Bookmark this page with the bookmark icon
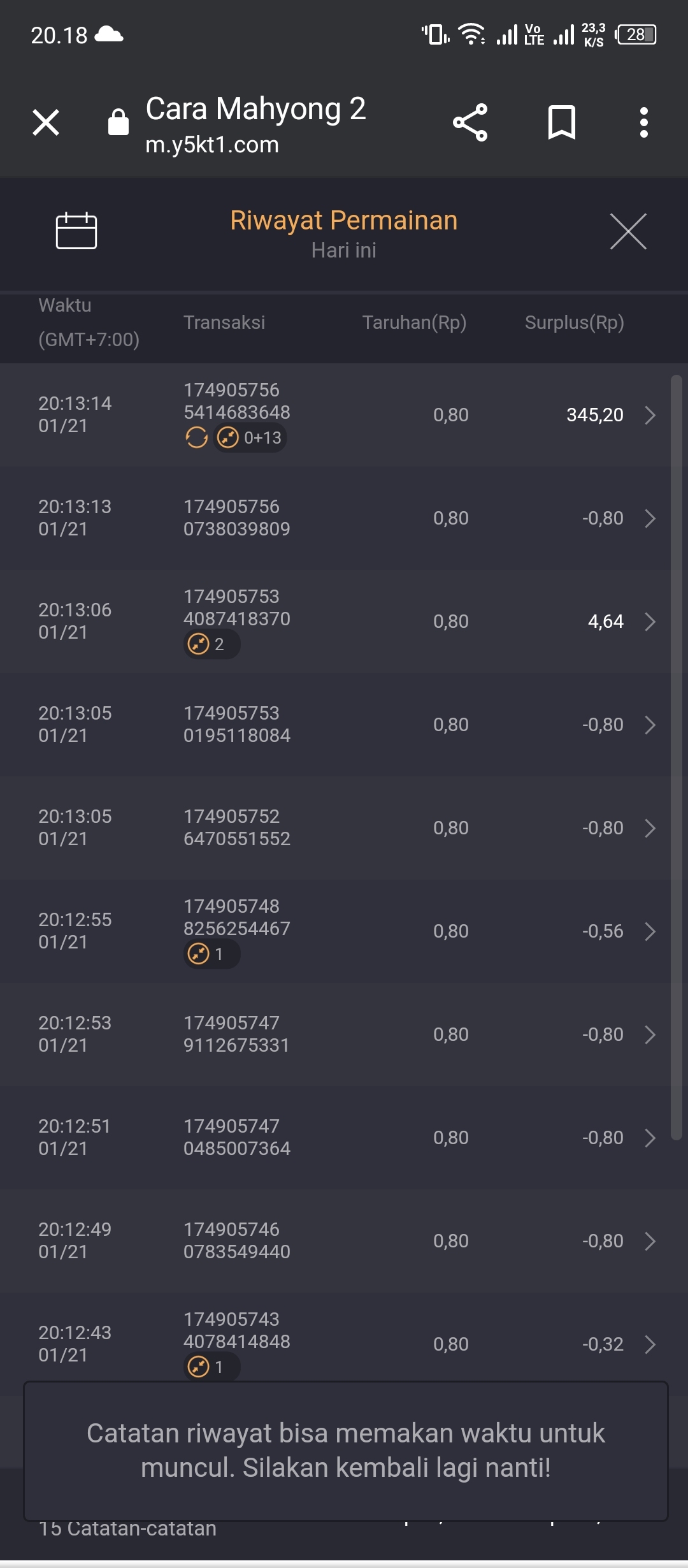This screenshot has height=1568, width=688. [562, 122]
